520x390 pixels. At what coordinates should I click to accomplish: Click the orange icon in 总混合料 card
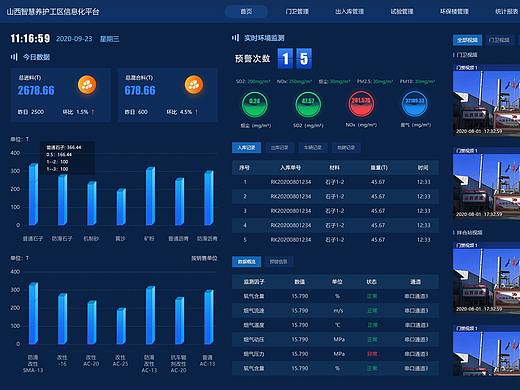[194, 85]
